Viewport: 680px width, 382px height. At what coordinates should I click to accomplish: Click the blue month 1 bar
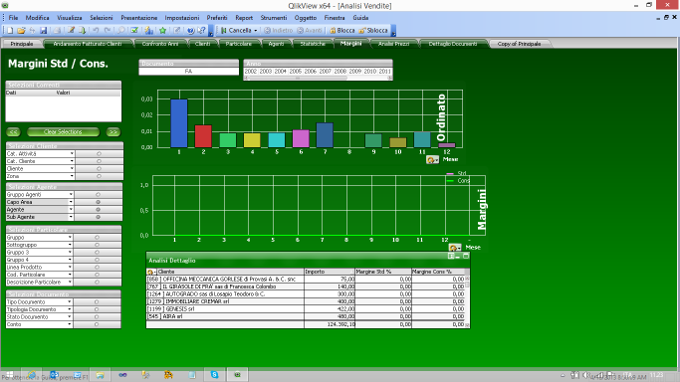[x=179, y=123]
